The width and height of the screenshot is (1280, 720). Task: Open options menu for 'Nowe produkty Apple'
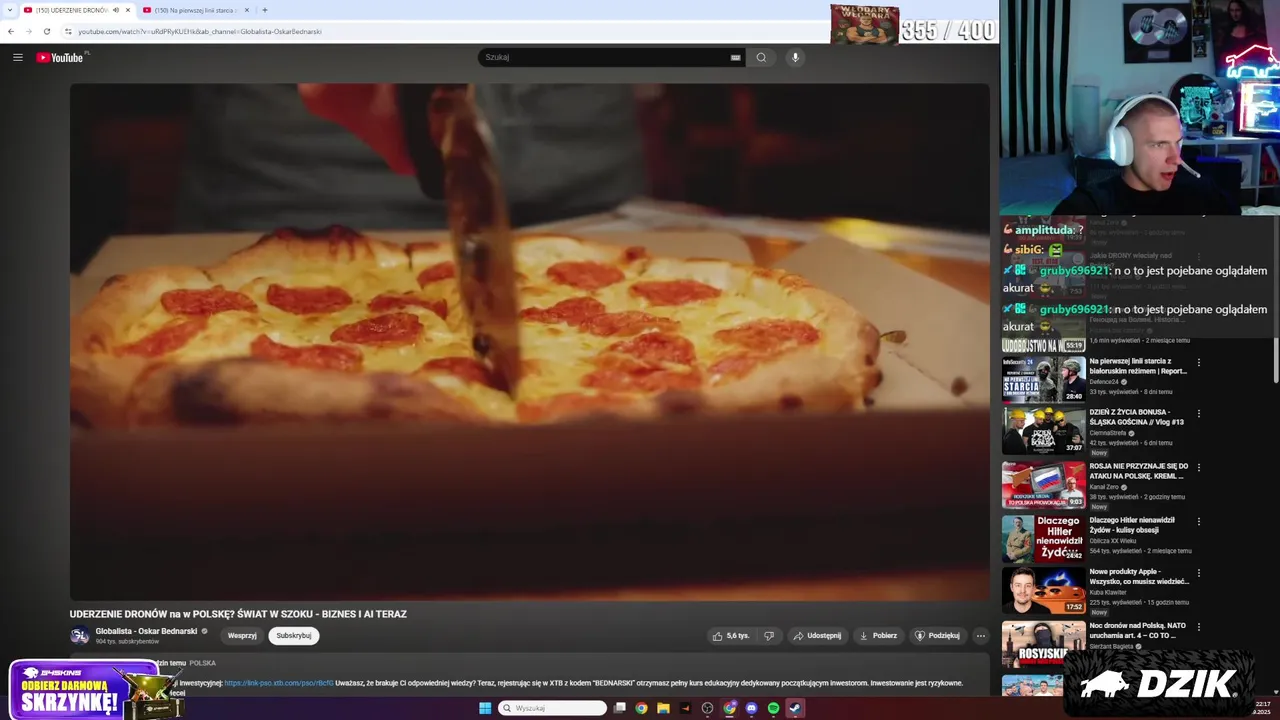1199,573
